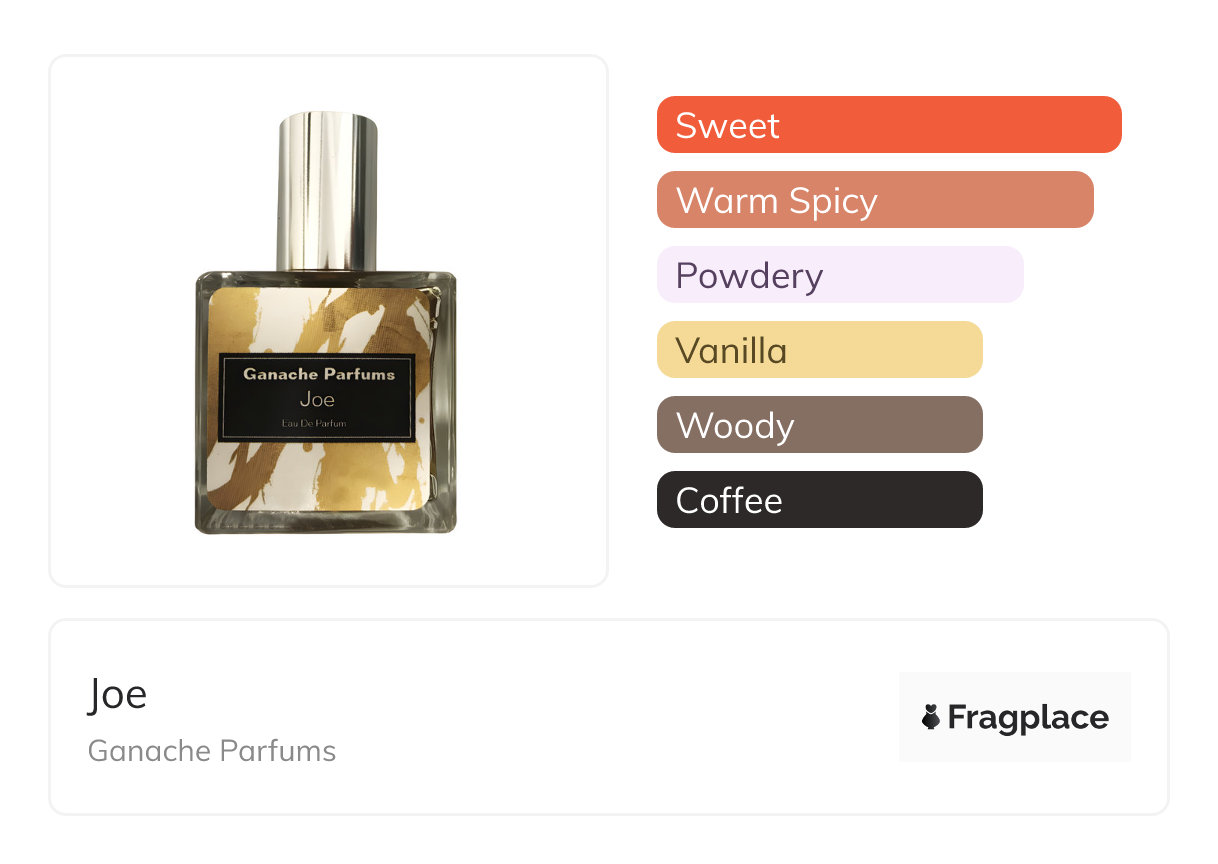Screen dimensions: 1218x864
Task: Click the Warm Spicy label text
Action: (x=777, y=202)
